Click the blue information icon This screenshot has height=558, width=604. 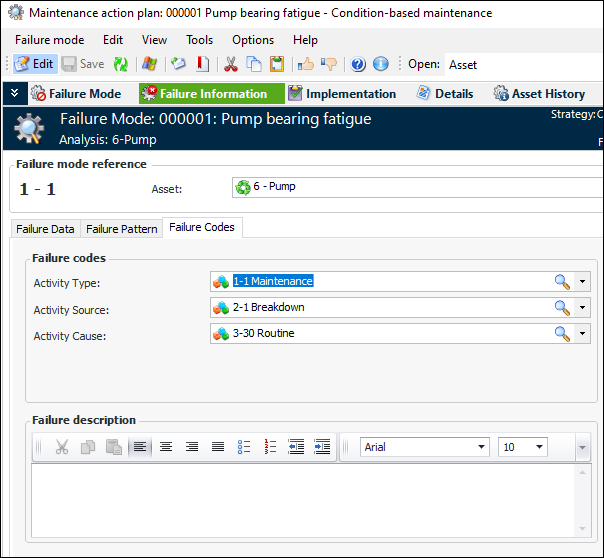click(x=380, y=64)
